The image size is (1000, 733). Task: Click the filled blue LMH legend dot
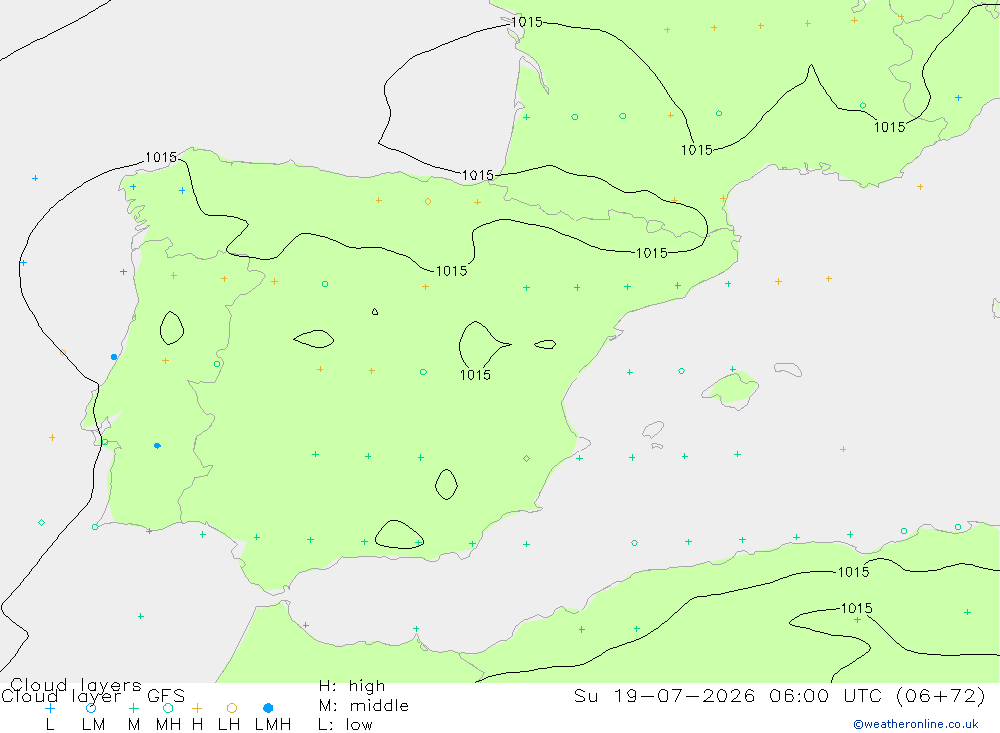(x=268, y=708)
